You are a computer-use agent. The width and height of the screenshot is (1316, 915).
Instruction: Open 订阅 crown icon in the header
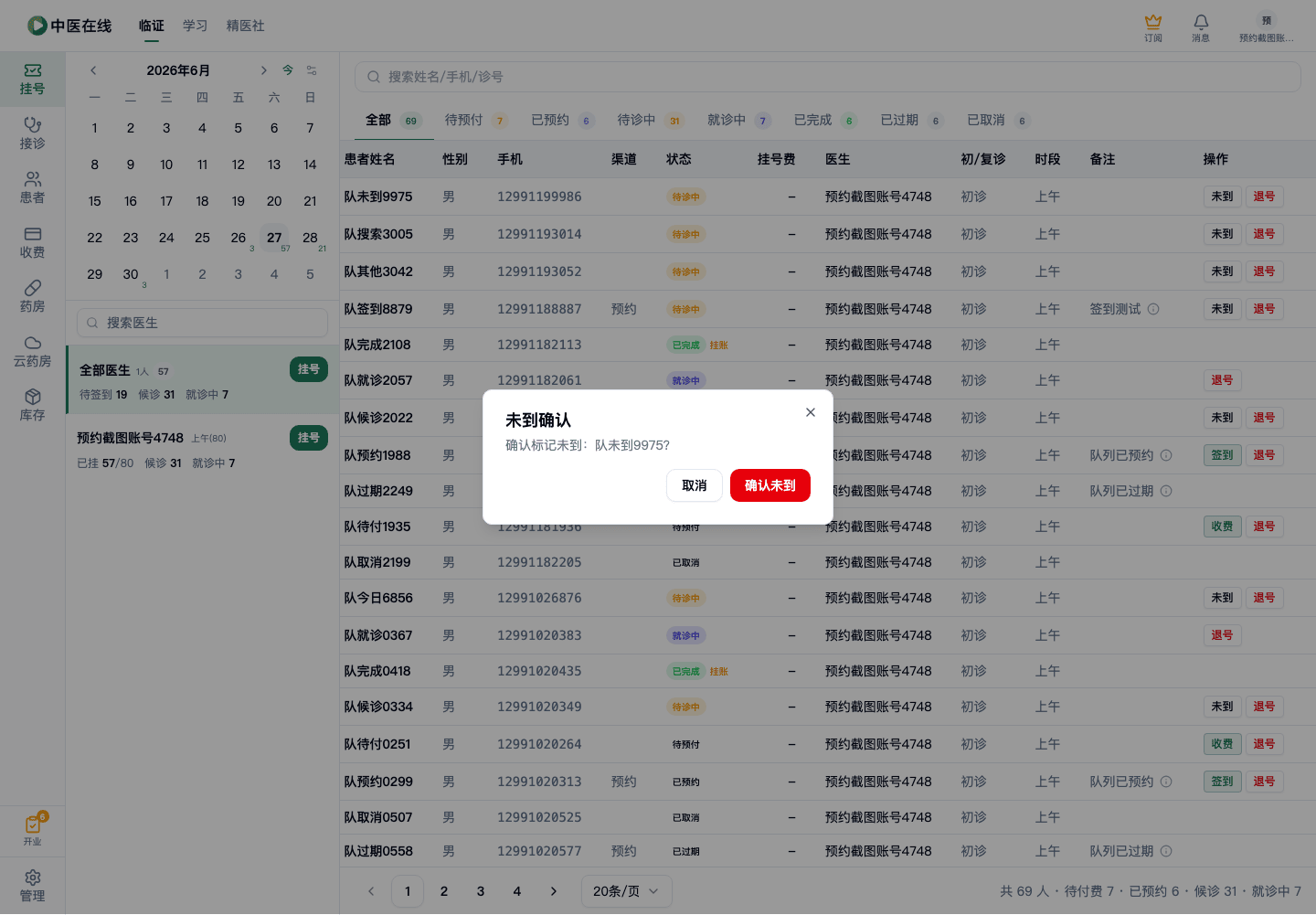click(x=1153, y=27)
